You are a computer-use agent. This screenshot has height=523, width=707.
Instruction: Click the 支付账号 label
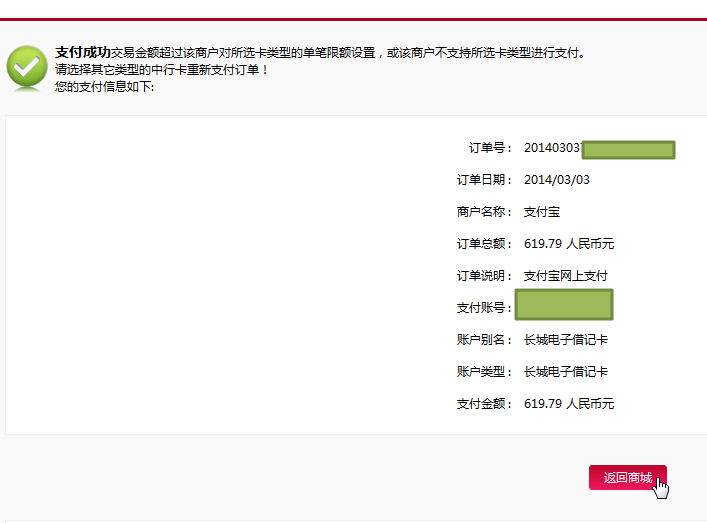click(484, 308)
